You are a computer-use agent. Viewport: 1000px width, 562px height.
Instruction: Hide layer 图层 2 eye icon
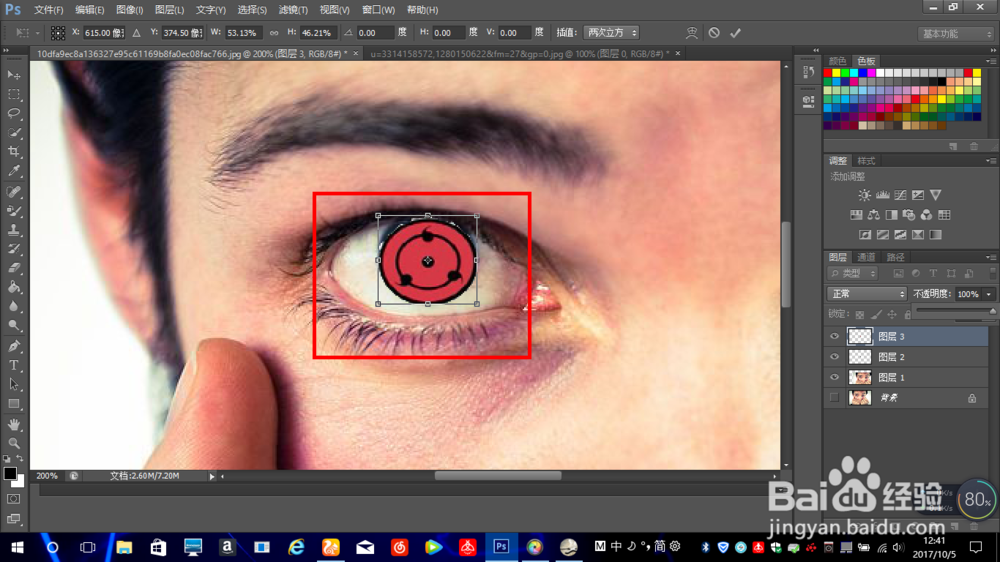coord(834,357)
